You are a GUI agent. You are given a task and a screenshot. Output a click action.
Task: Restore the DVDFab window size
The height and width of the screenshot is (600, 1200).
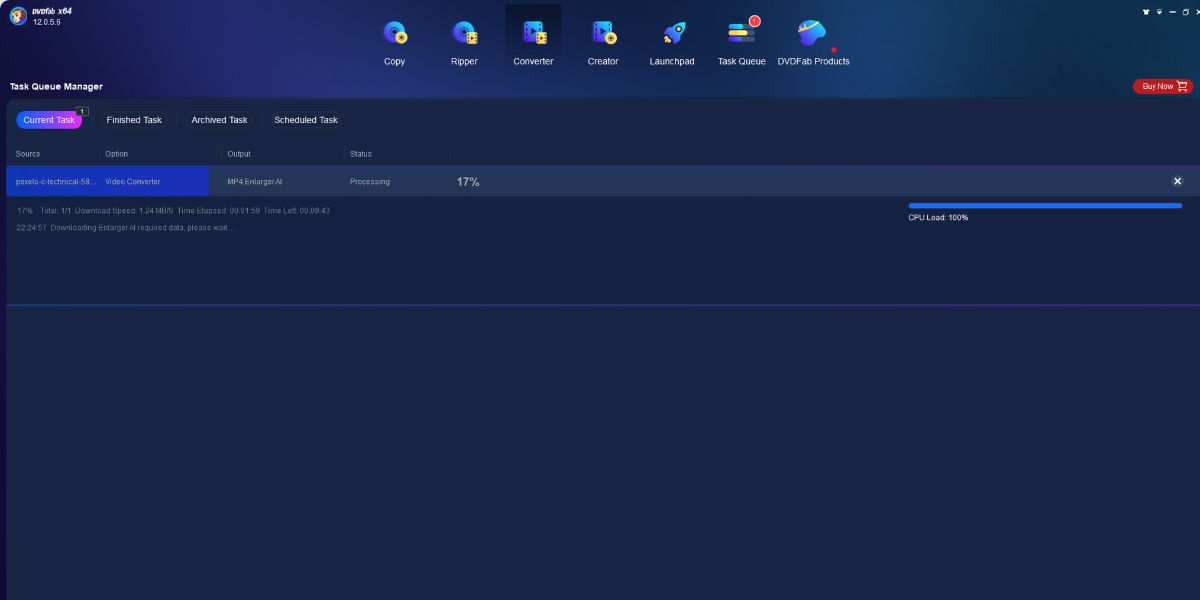pyautogui.click(x=1186, y=12)
